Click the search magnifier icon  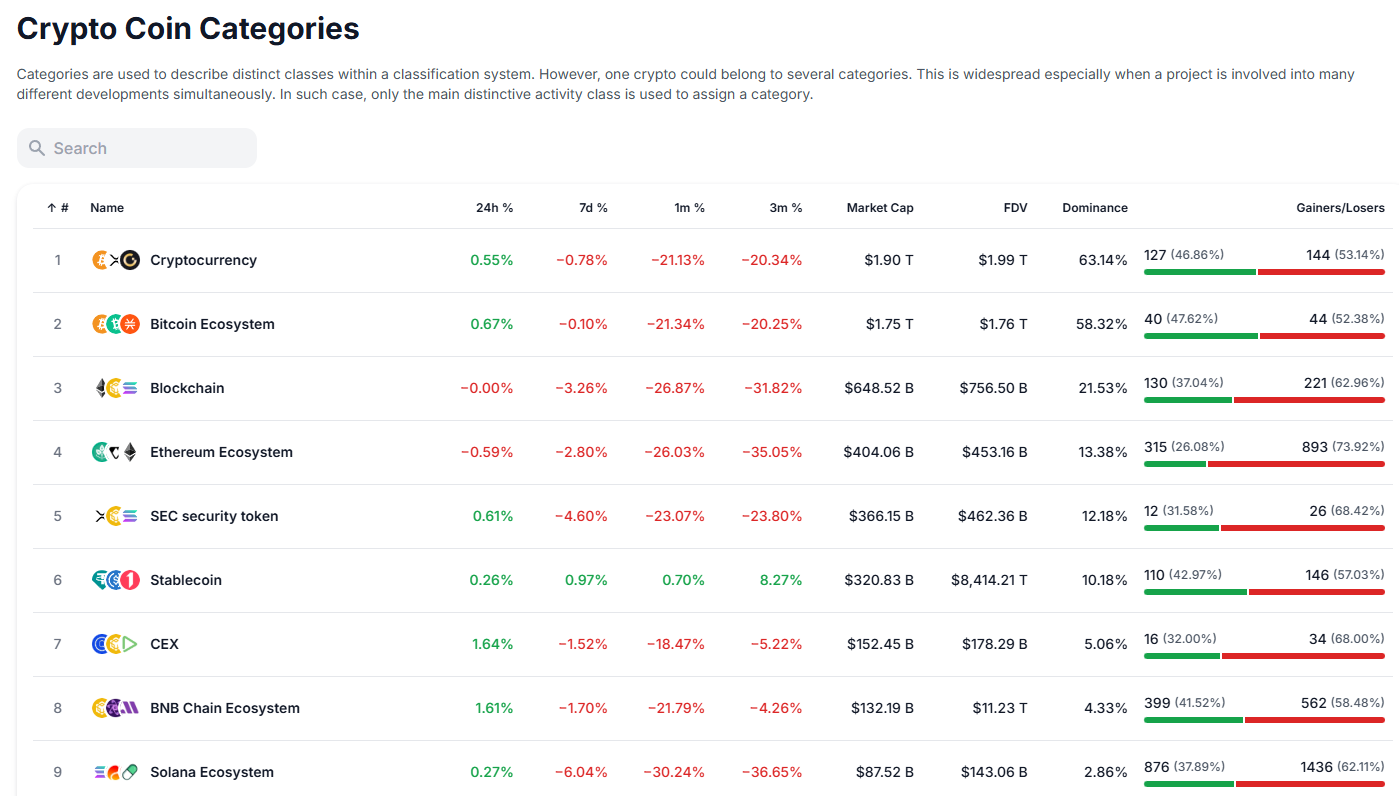(37, 148)
